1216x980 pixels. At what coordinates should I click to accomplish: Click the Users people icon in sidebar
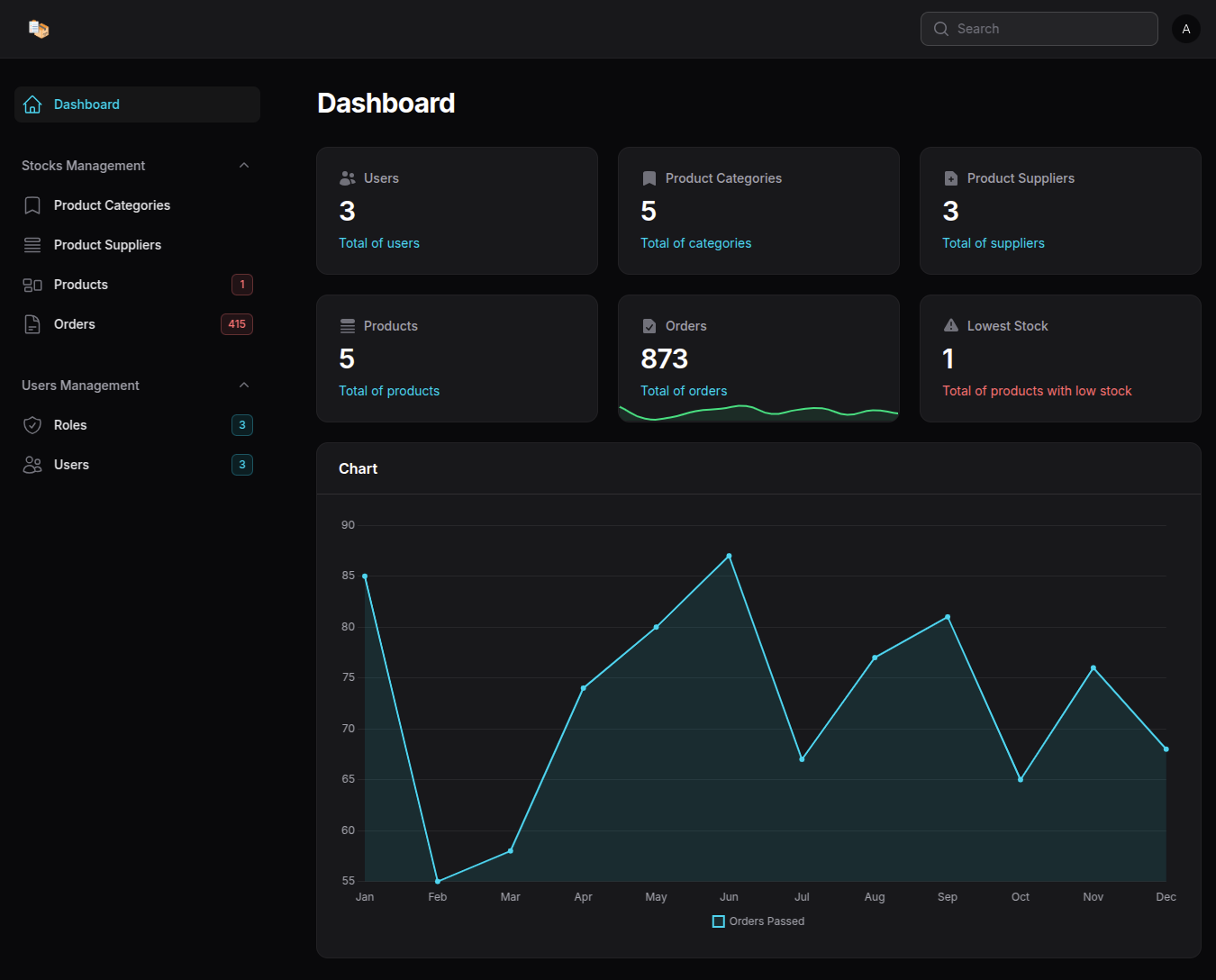(x=32, y=465)
